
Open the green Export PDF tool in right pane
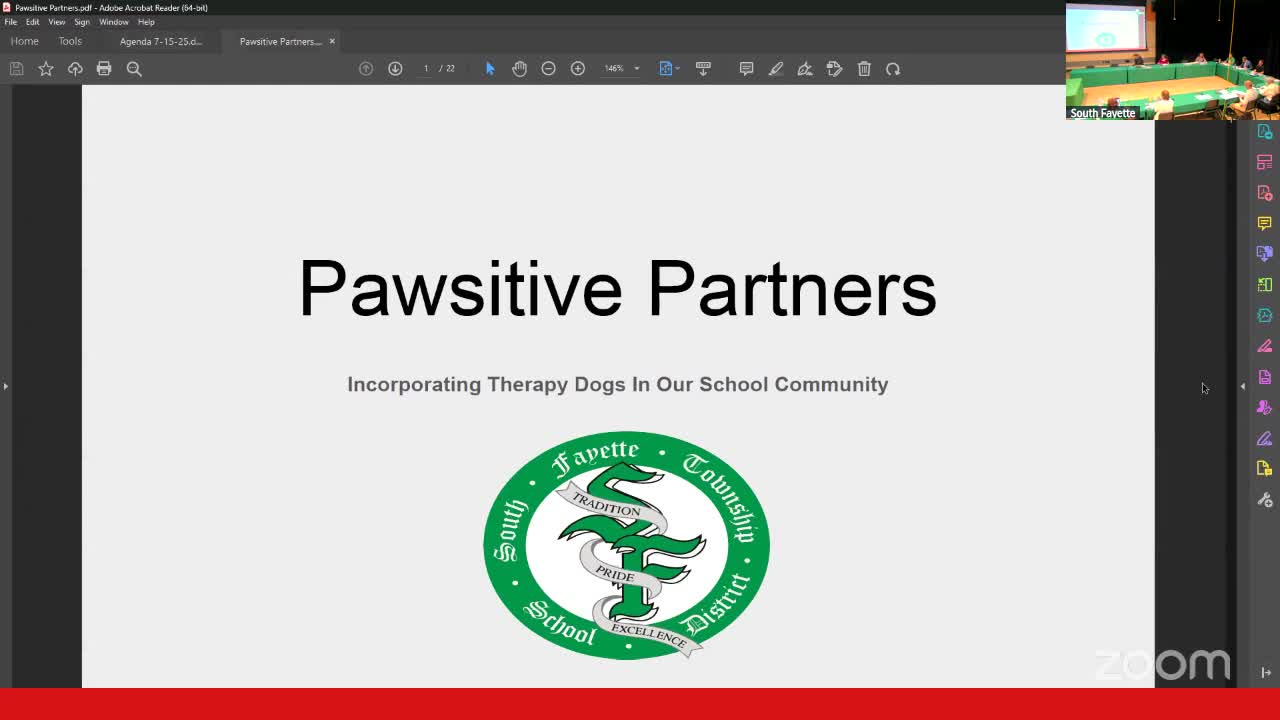click(x=1264, y=285)
